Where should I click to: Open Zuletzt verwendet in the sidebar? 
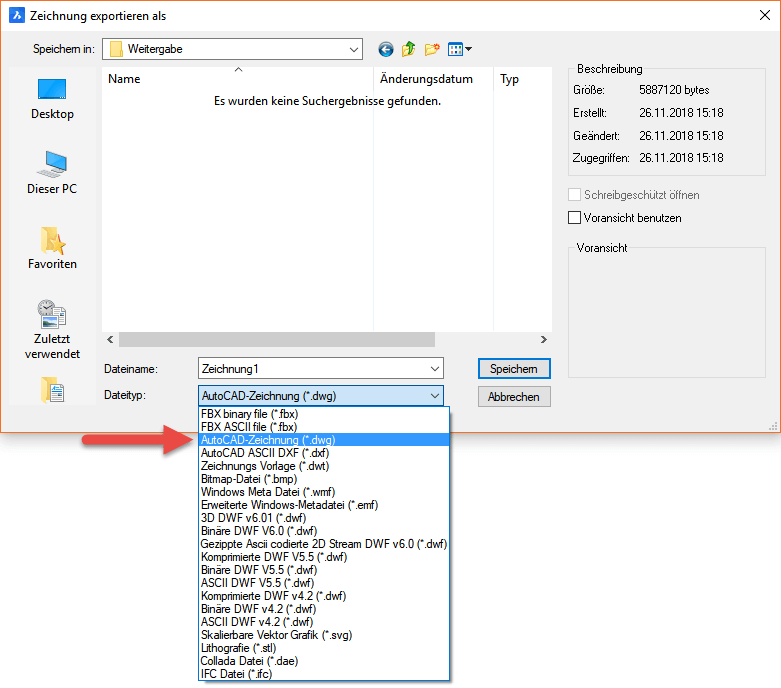pyautogui.click(x=52, y=330)
